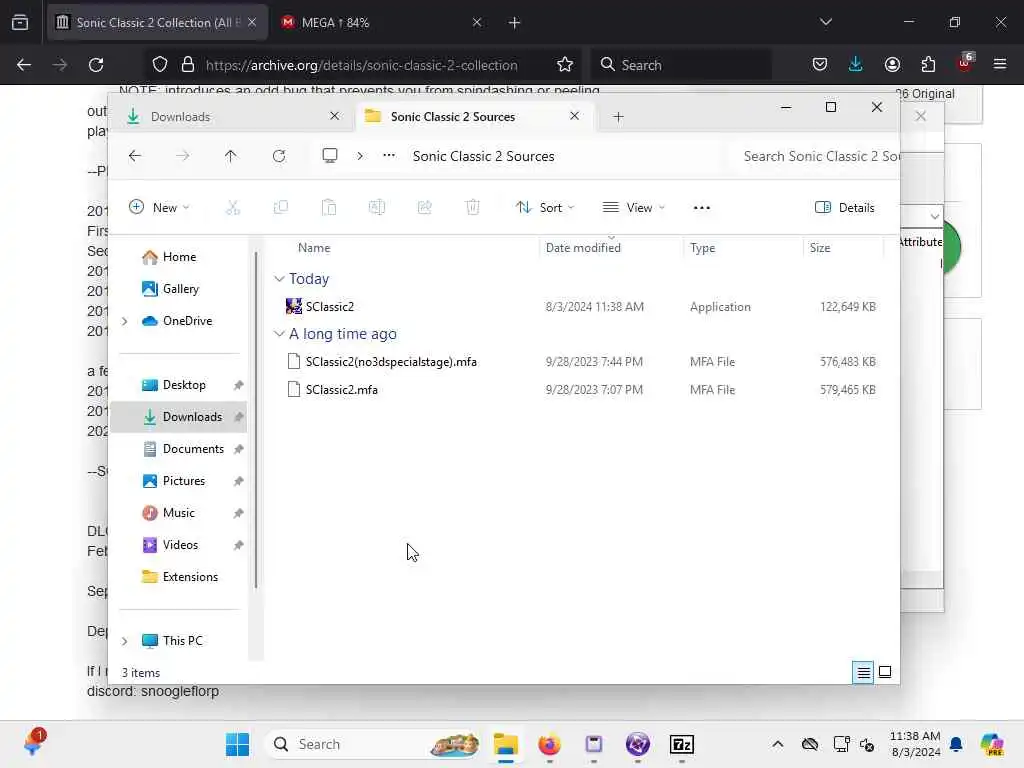The height and width of the screenshot is (768, 1024).
Task: Go back in File Explorer
Action: coord(135,156)
